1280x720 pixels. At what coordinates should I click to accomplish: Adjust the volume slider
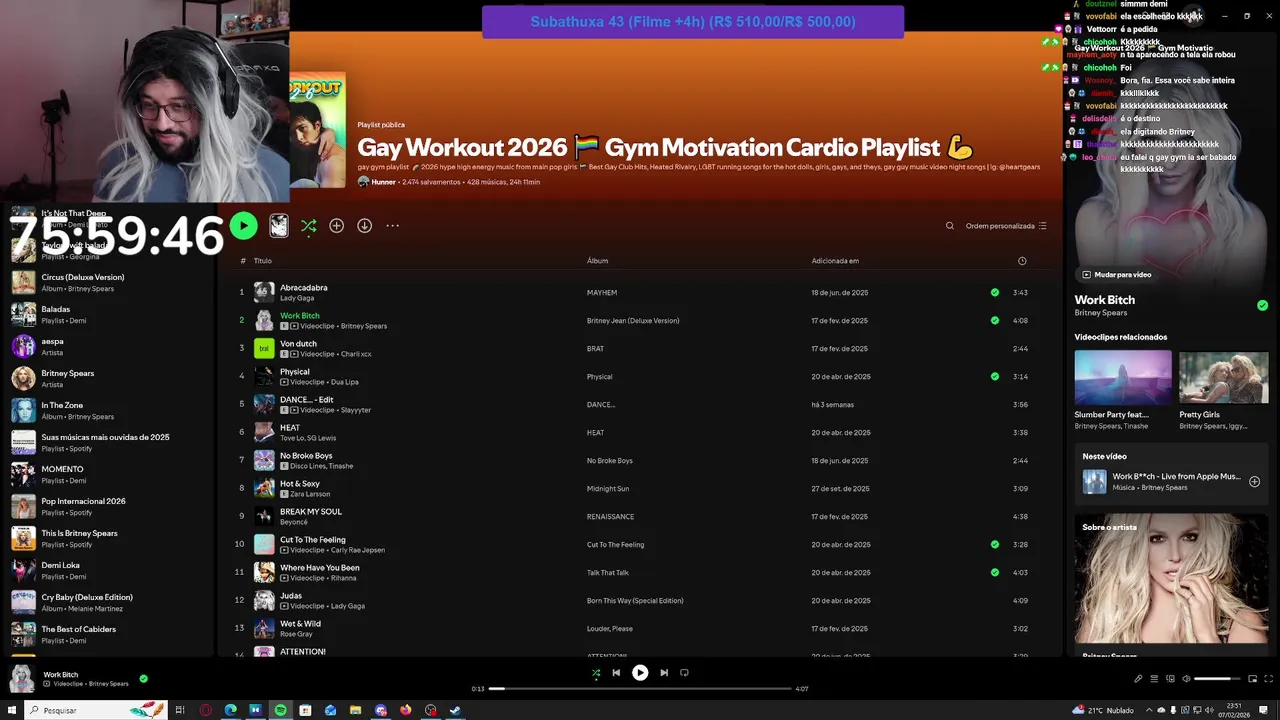[x=1218, y=679]
